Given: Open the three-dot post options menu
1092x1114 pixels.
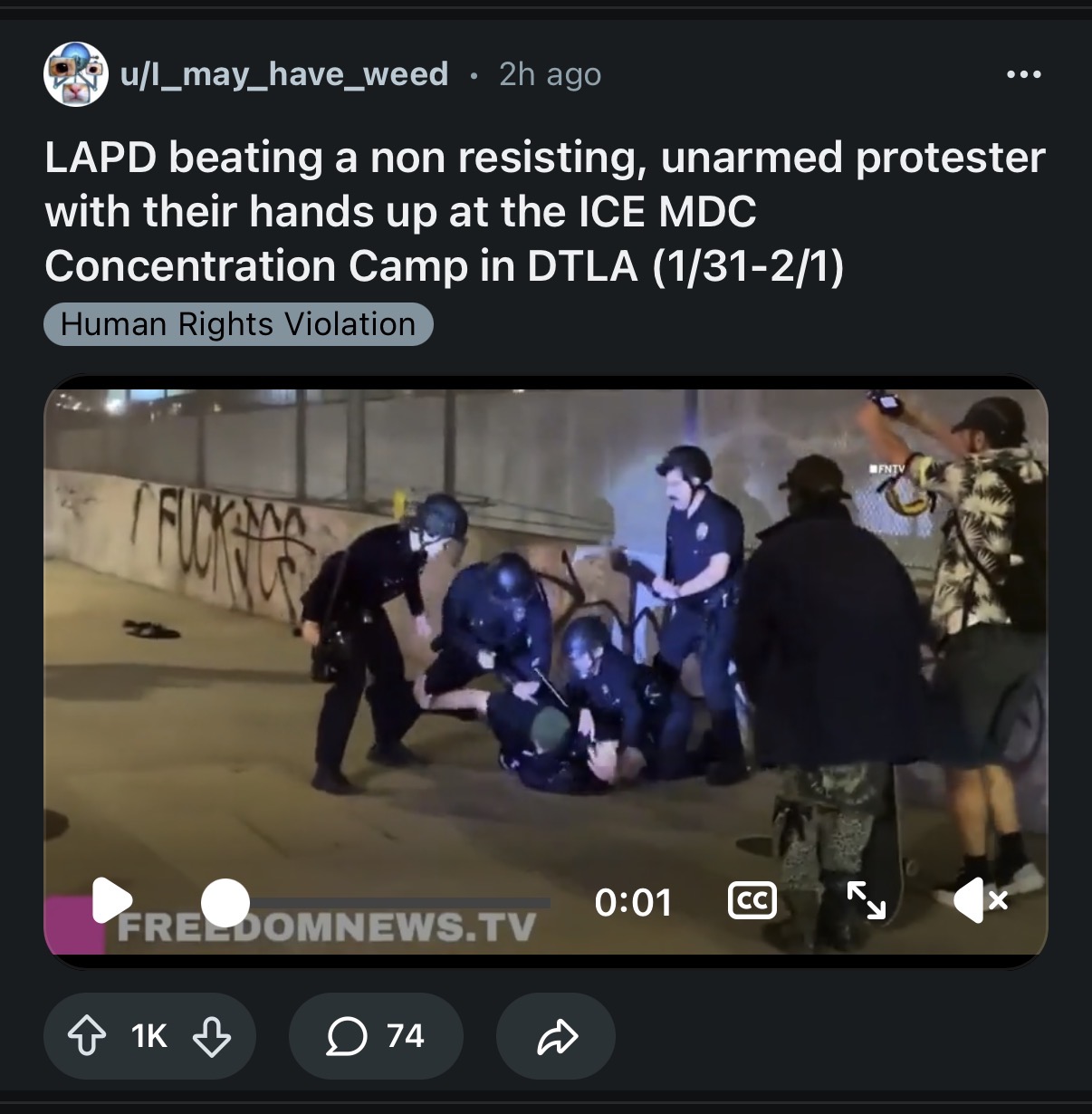Looking at the screenshot, I should [1024, 74].
